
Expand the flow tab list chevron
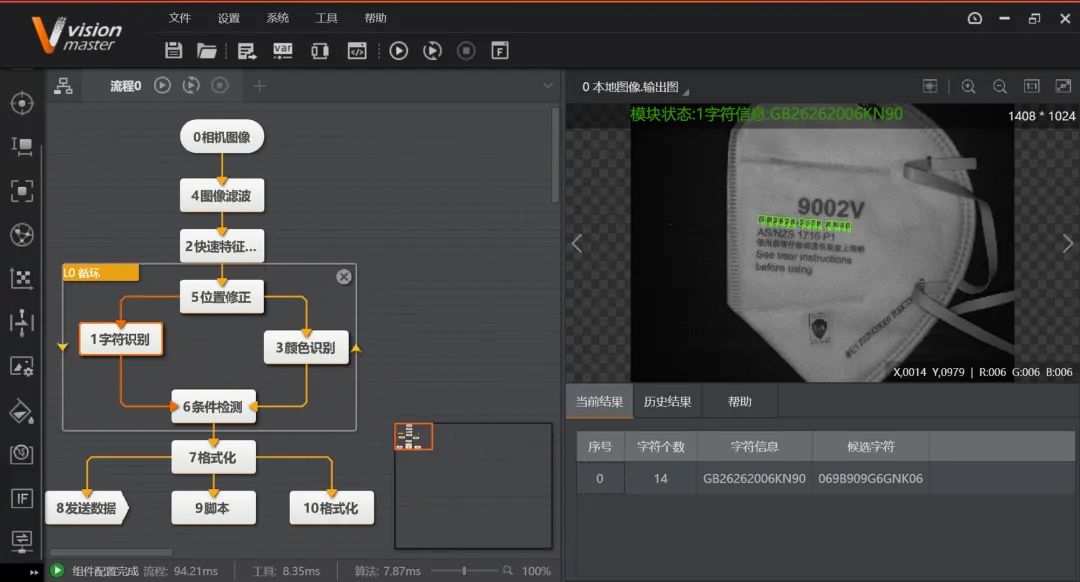[x=547, y=86]
